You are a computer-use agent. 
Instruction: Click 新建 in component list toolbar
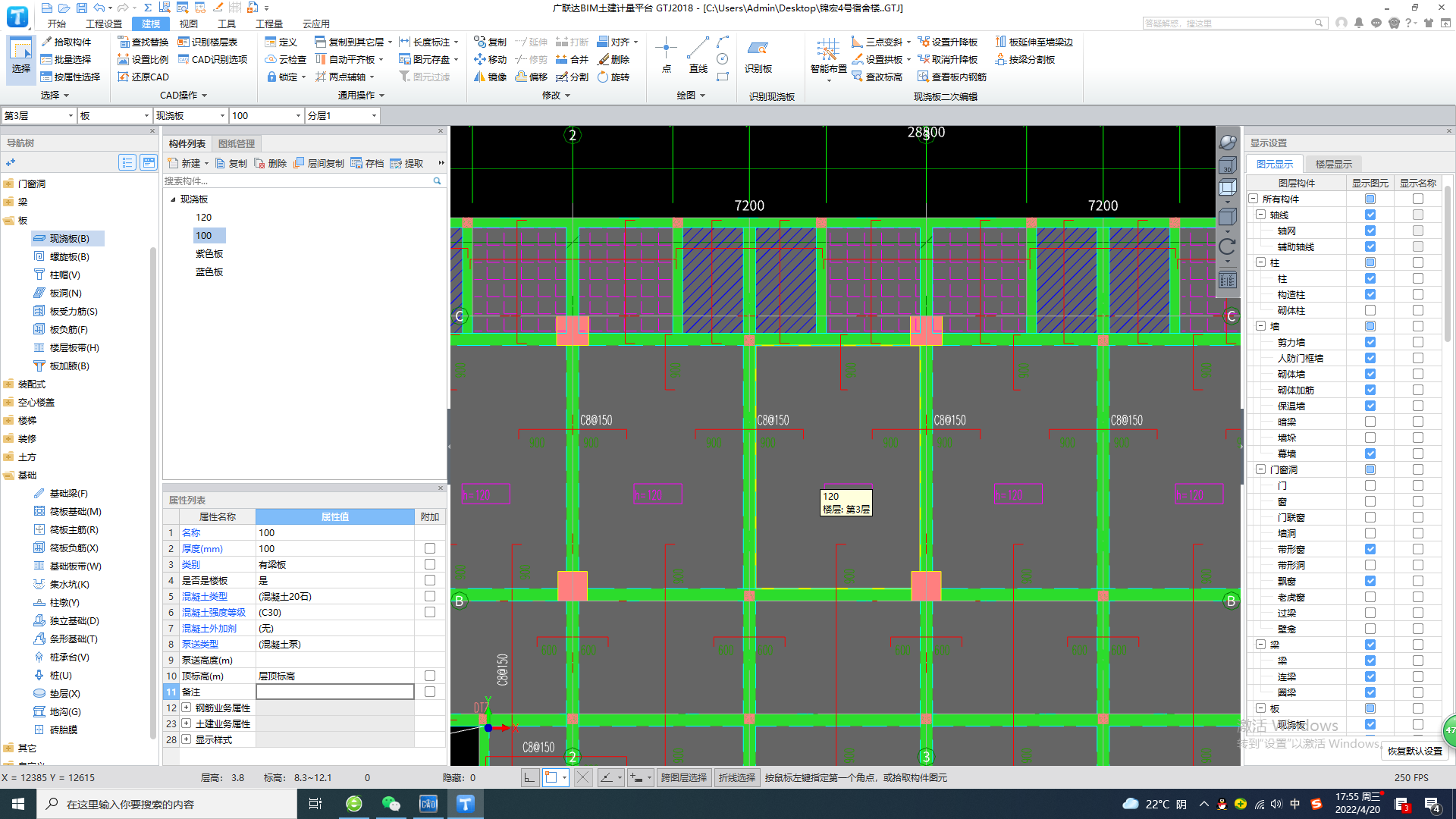pos(188,163)
